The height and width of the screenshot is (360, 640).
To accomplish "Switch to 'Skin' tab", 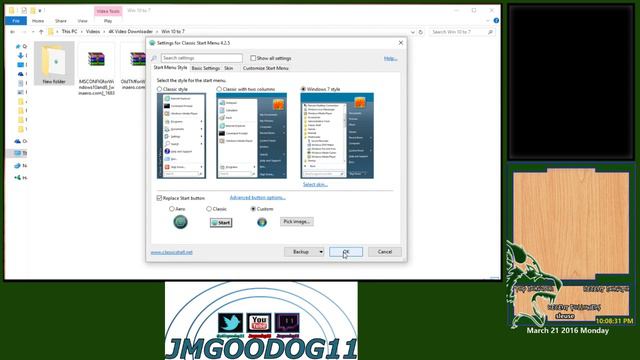I will tap(229, 68).
